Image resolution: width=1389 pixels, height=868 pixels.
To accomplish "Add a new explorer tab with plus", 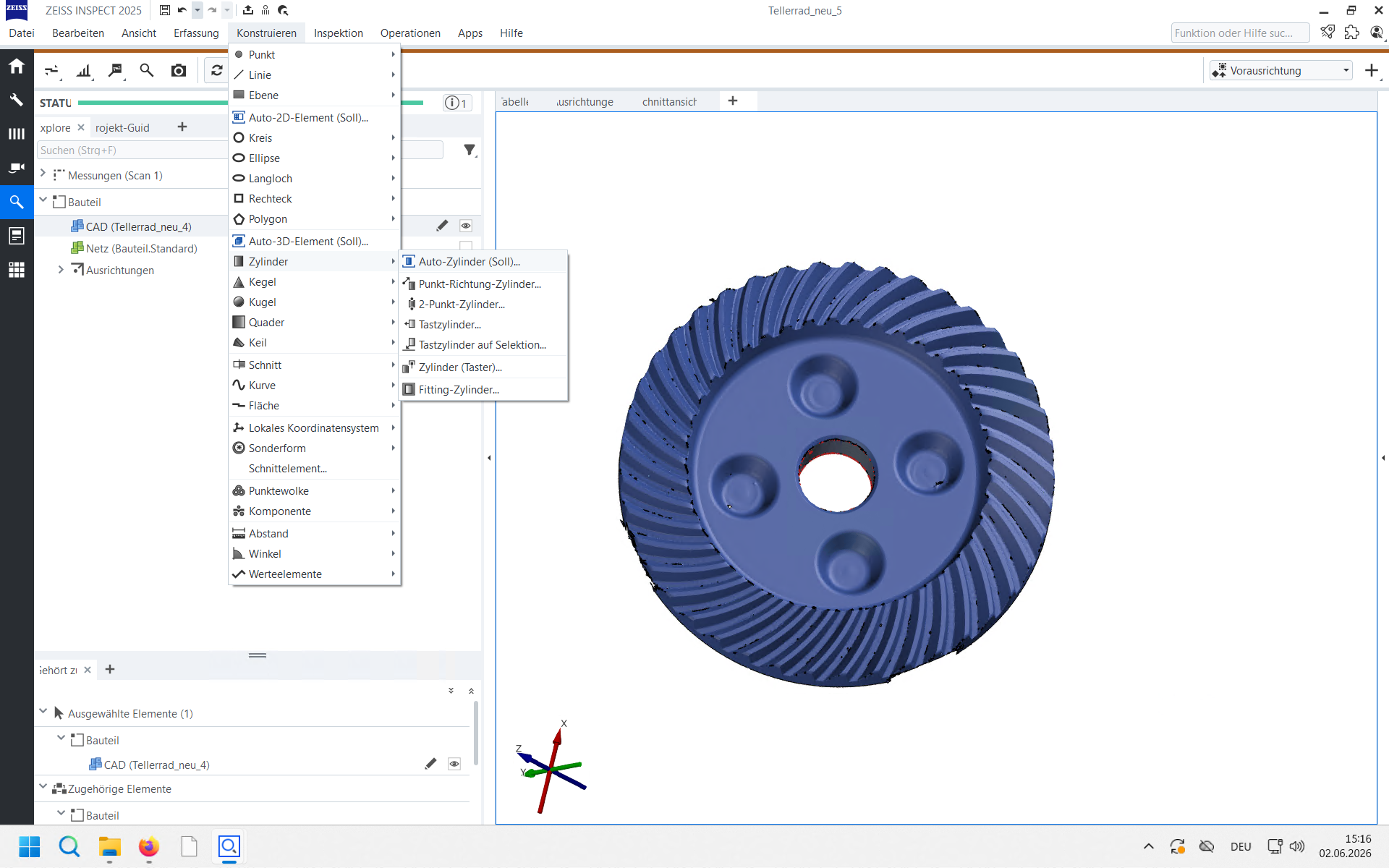I will 182,127.
